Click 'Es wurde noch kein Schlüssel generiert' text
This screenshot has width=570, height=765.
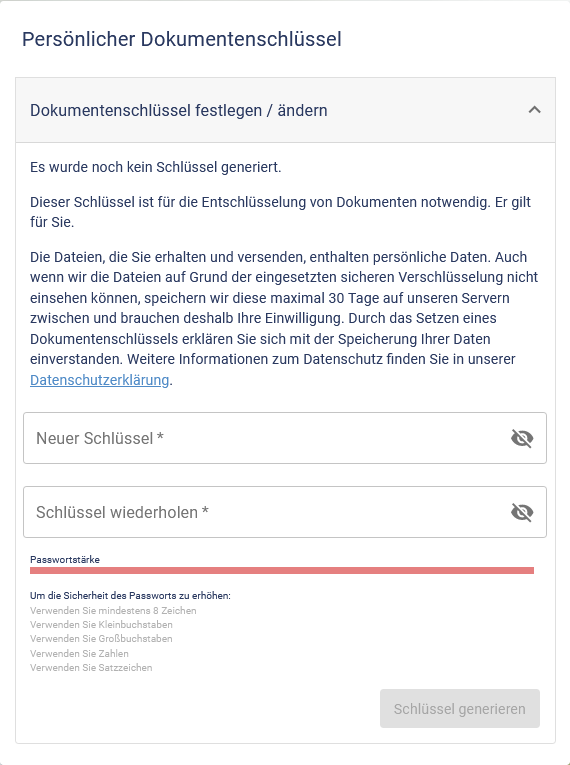click(x=156, y=167)
